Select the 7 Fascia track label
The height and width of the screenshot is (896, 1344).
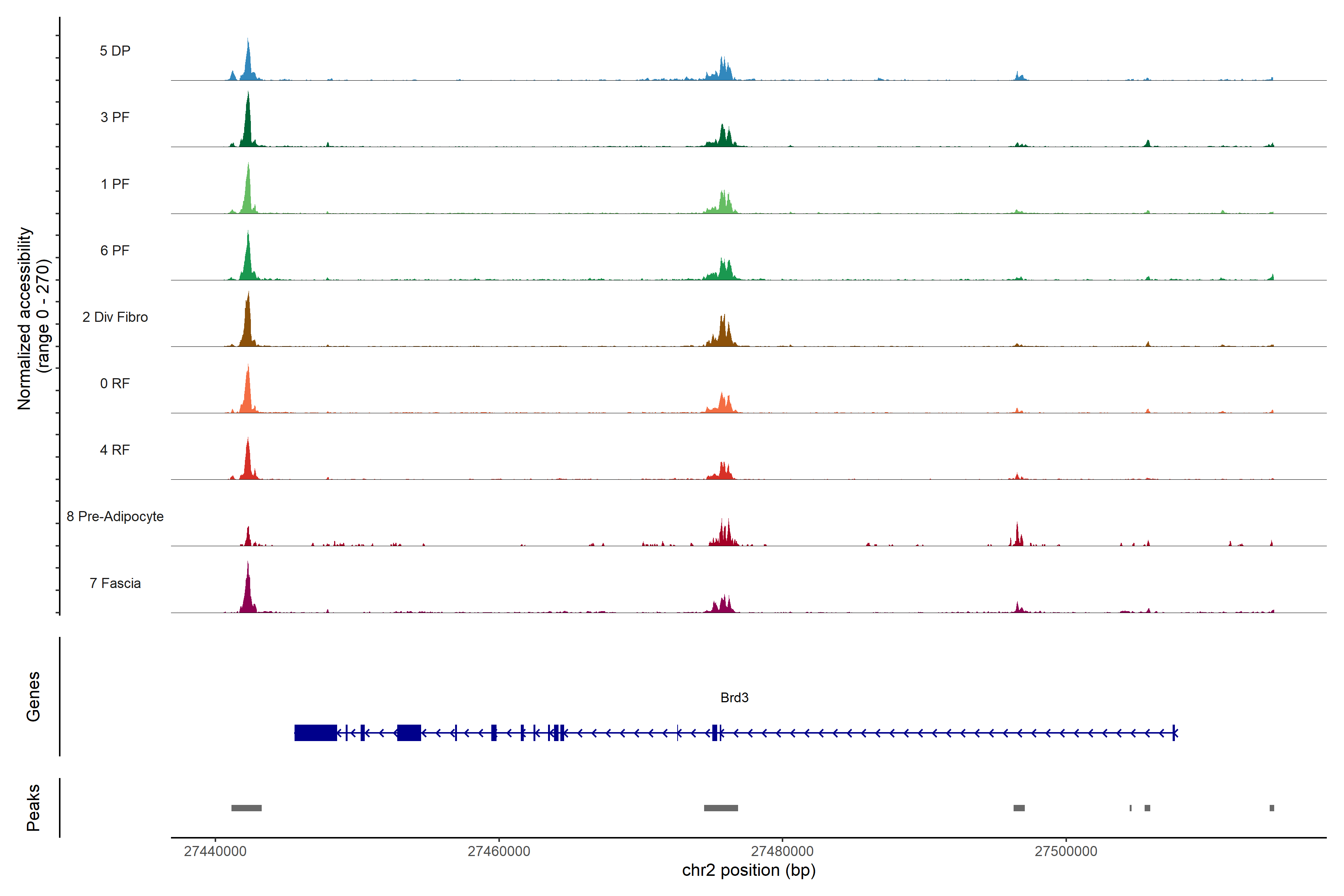click(115, 583)
